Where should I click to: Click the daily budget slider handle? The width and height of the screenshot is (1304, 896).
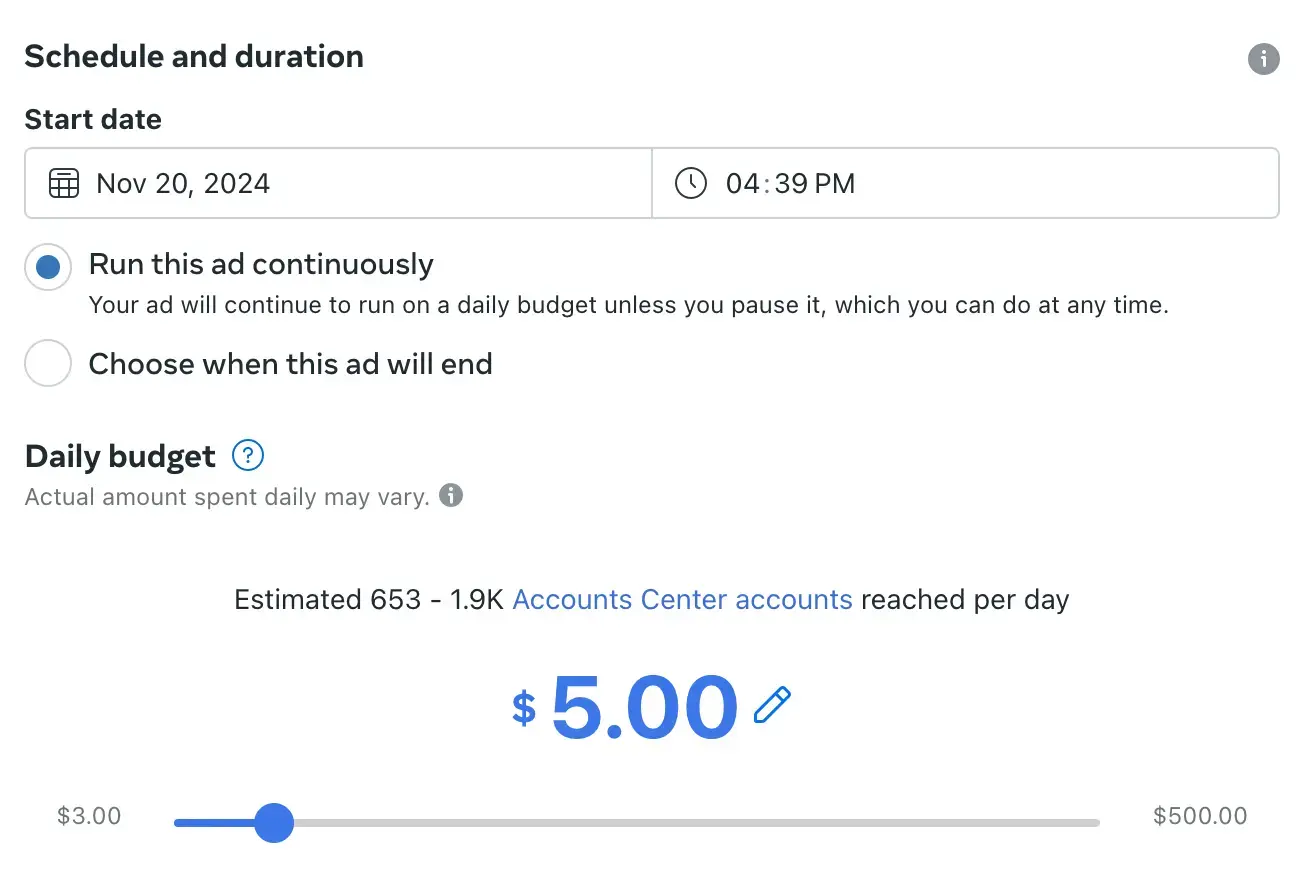click(x=273, y=823)
